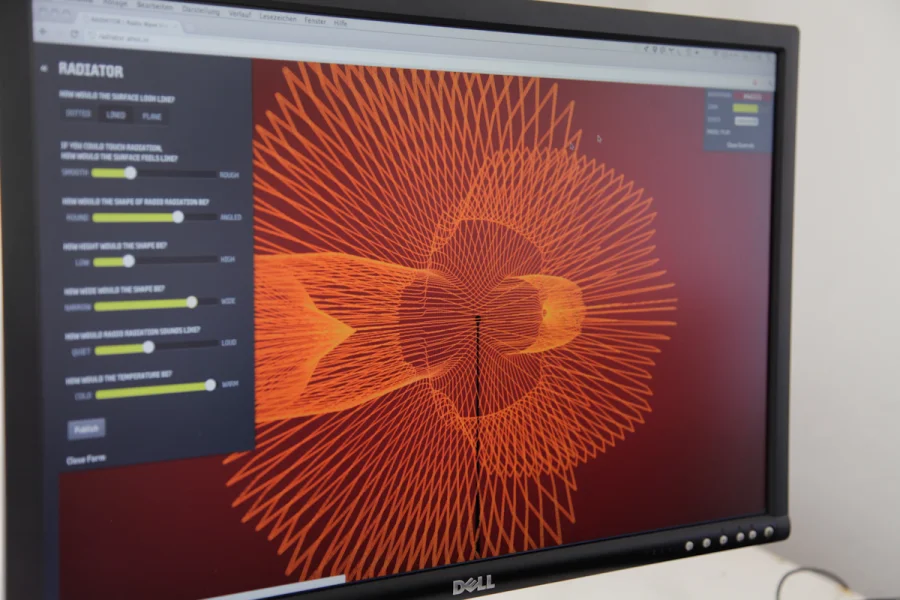Reload the page with the browser refresh icon
The height and width of the screenshot is (600, 900).
pyautogui.click(x=75, y=33)
